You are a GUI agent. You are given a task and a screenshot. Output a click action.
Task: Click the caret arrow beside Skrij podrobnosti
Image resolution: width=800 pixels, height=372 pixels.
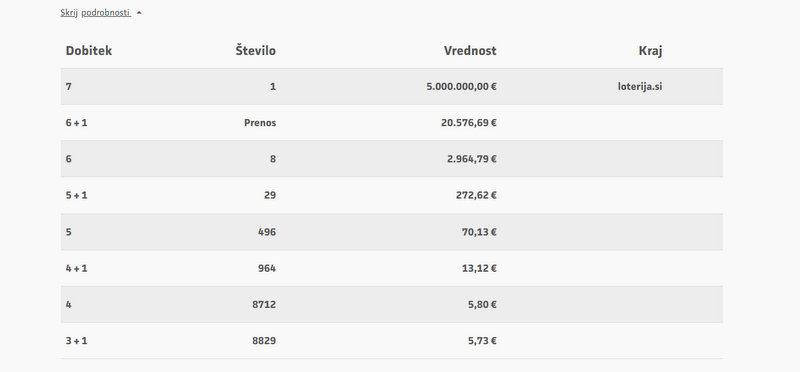pyautogui.click(x=139, y=13)
